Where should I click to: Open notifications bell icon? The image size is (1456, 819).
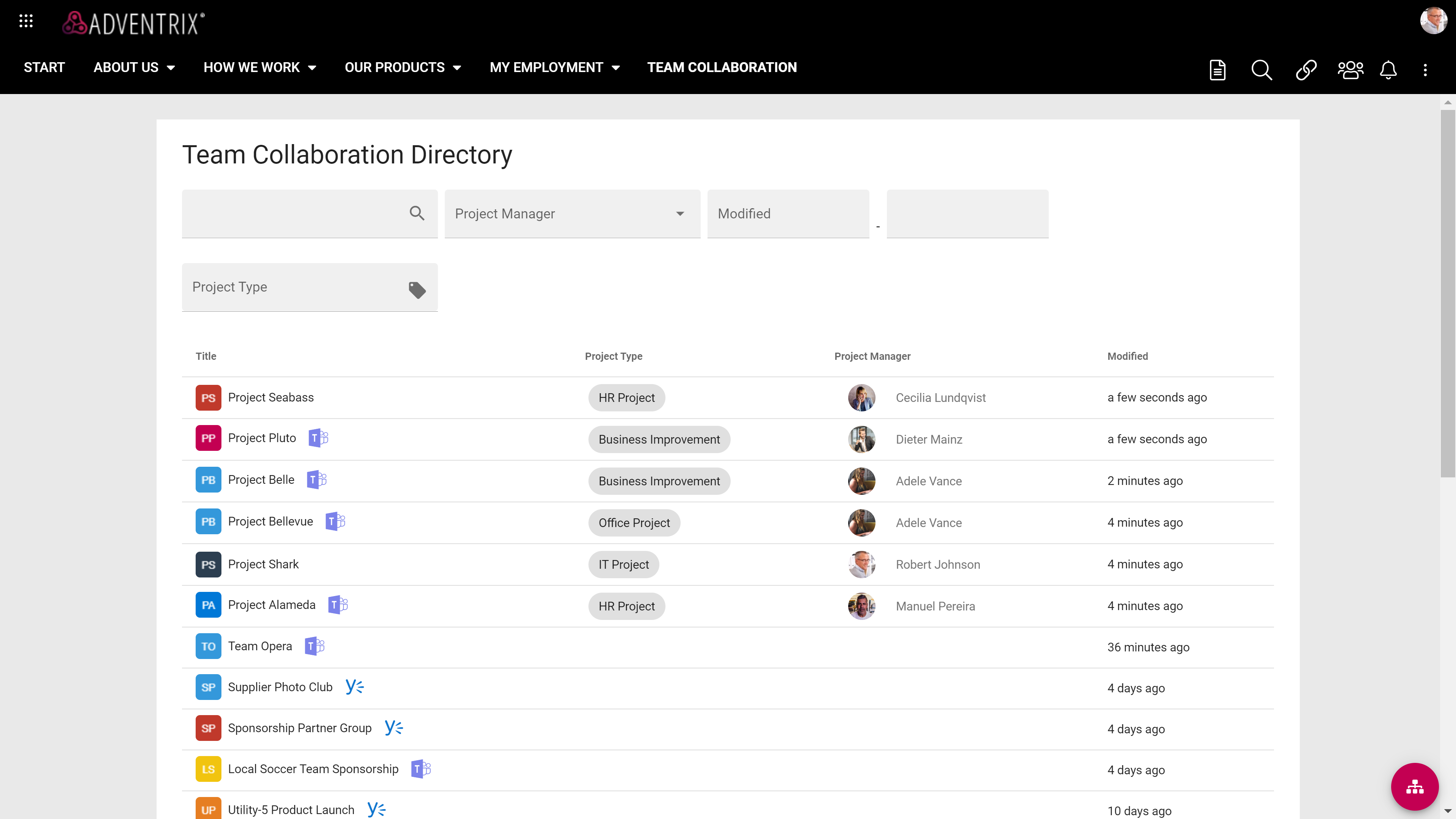(x=1388, y=70)
